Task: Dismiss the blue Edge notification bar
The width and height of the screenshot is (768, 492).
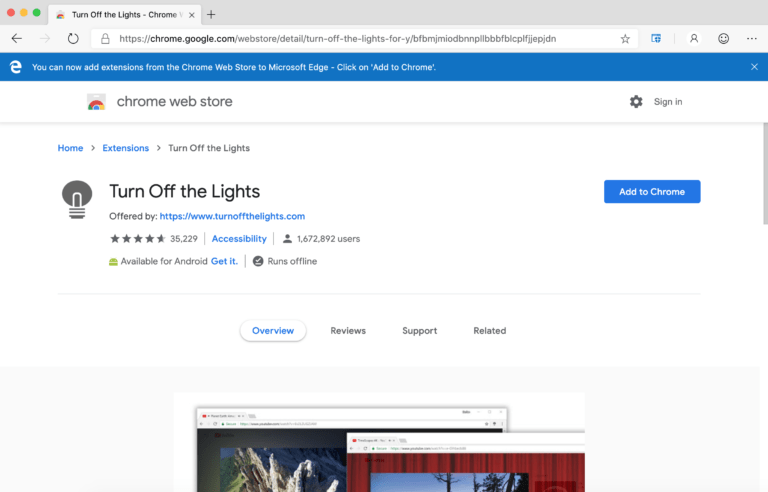Action: point(754,67)
